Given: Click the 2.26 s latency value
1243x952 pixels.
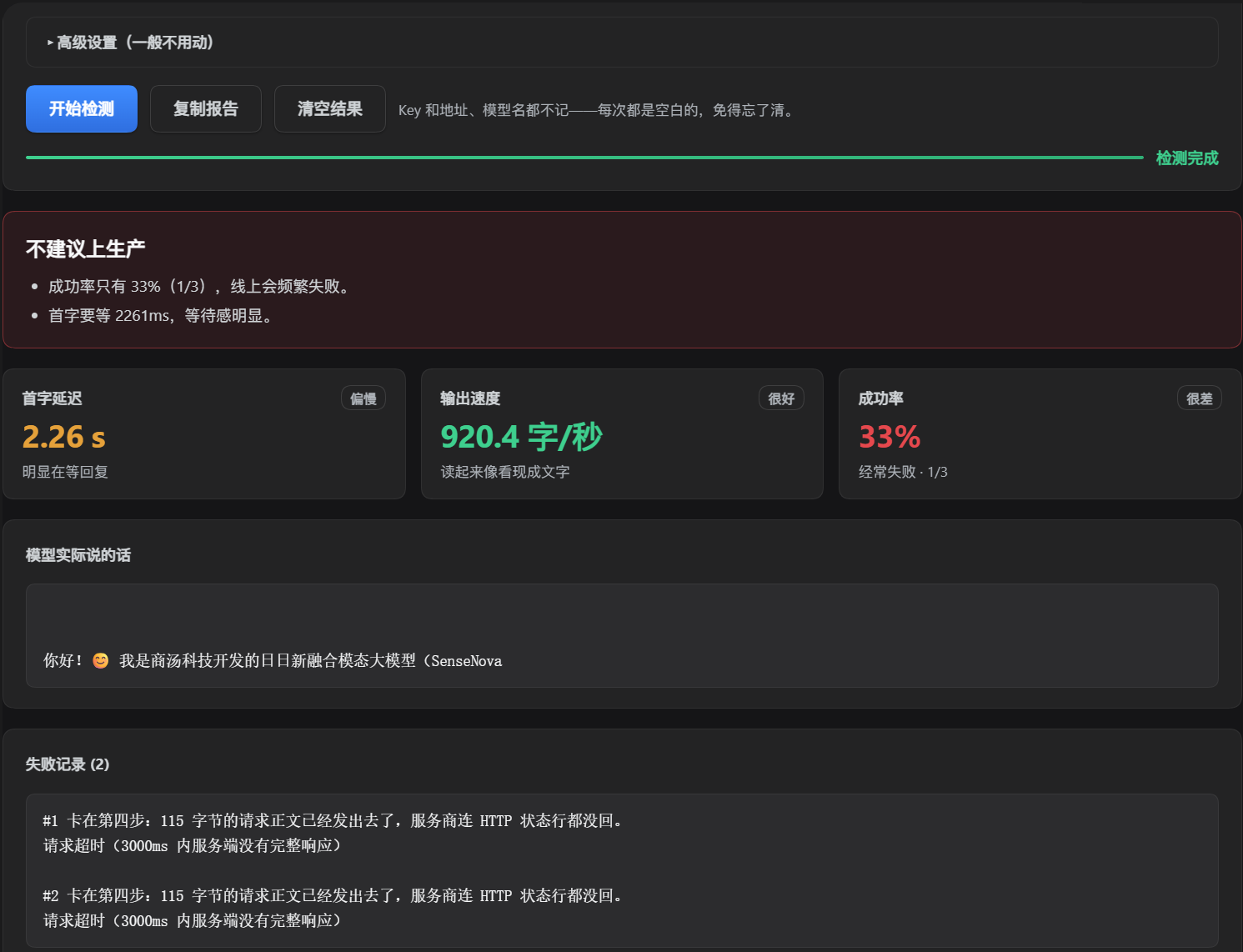Looking at the screenshot, I should point(64,437).
